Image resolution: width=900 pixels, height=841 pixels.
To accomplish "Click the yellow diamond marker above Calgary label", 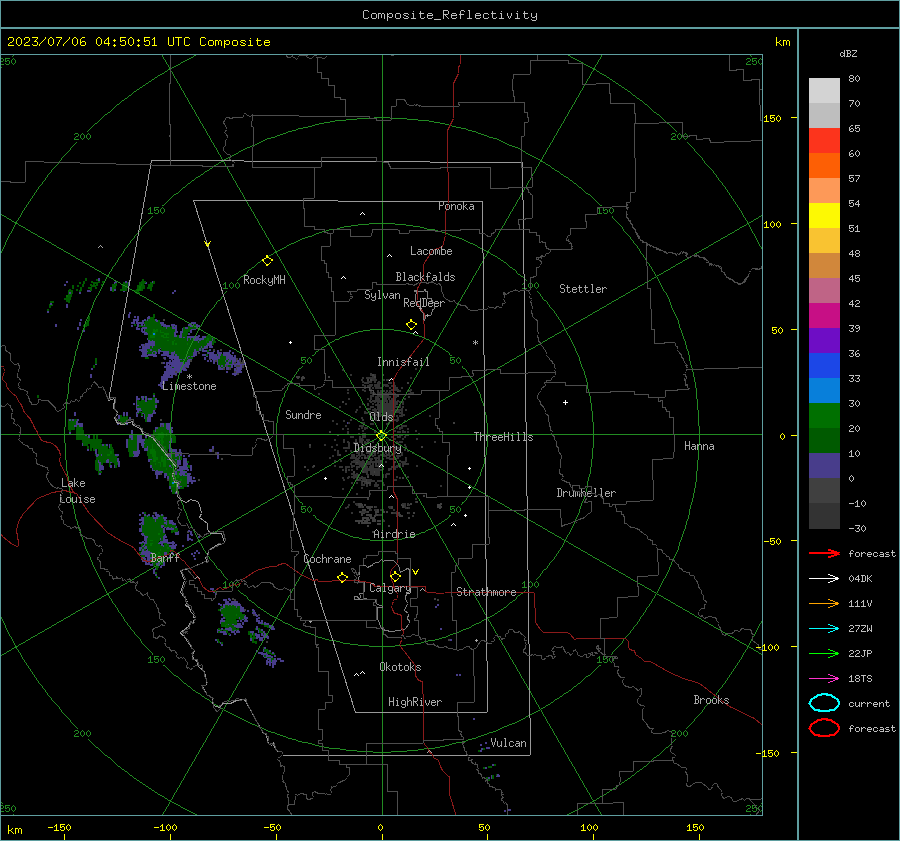I will pos(395,576).
